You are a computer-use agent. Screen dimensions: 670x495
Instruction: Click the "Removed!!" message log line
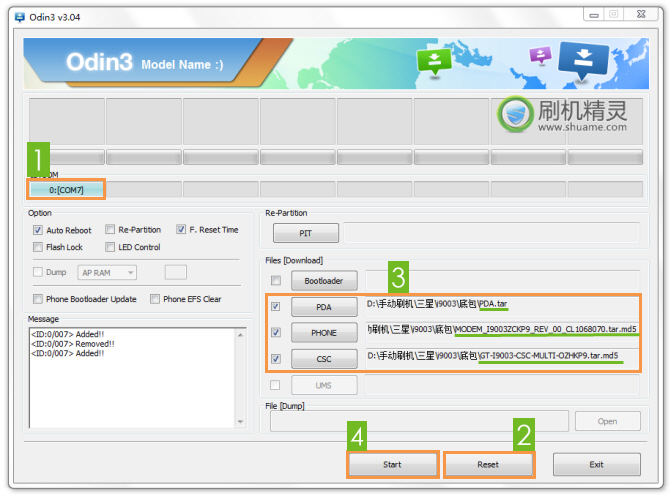tap(73, 344)
